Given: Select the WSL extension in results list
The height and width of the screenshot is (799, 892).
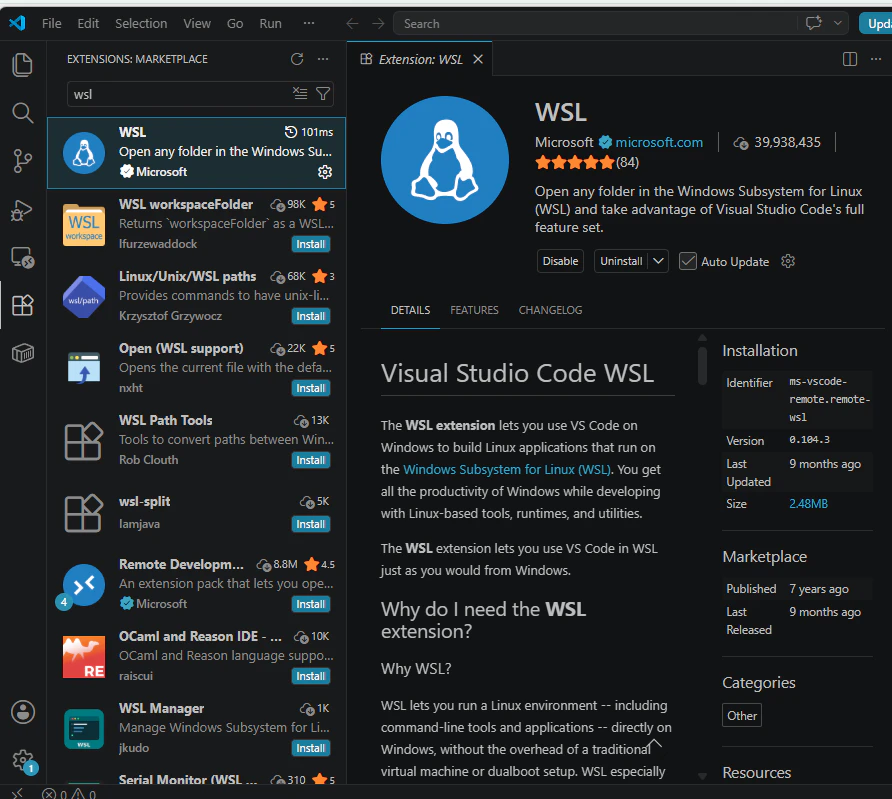Looking at the screenshot, I should pos(196,152).
